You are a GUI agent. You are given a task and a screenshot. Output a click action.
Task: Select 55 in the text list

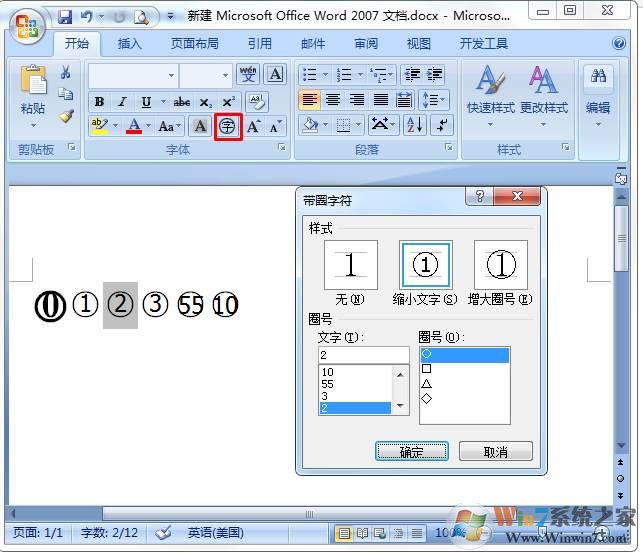355,384
